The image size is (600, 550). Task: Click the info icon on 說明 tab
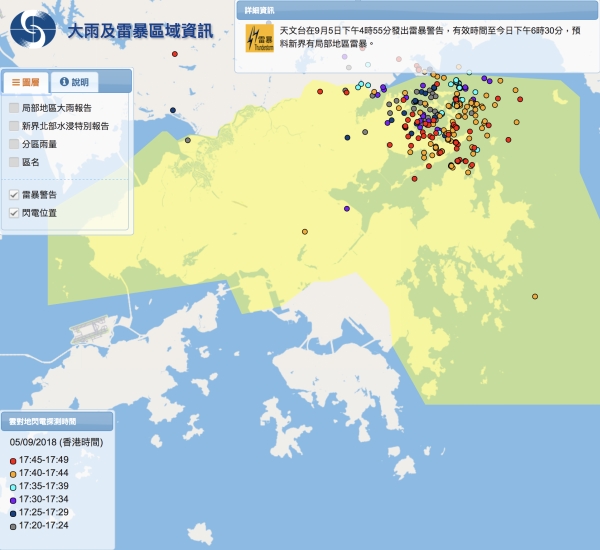pos(64,82)
